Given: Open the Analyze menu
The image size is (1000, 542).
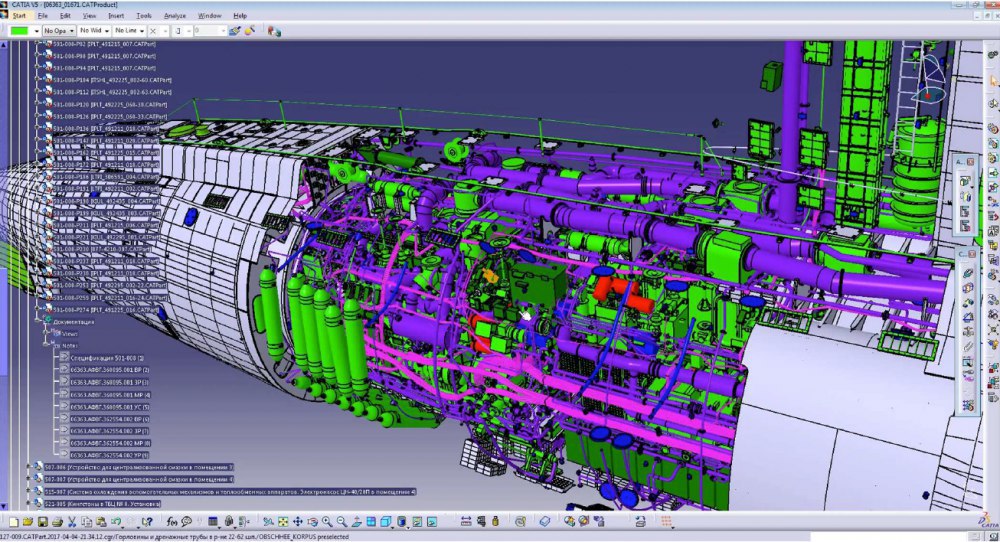Looking at the screenshot, I should (x=175, y=15).
